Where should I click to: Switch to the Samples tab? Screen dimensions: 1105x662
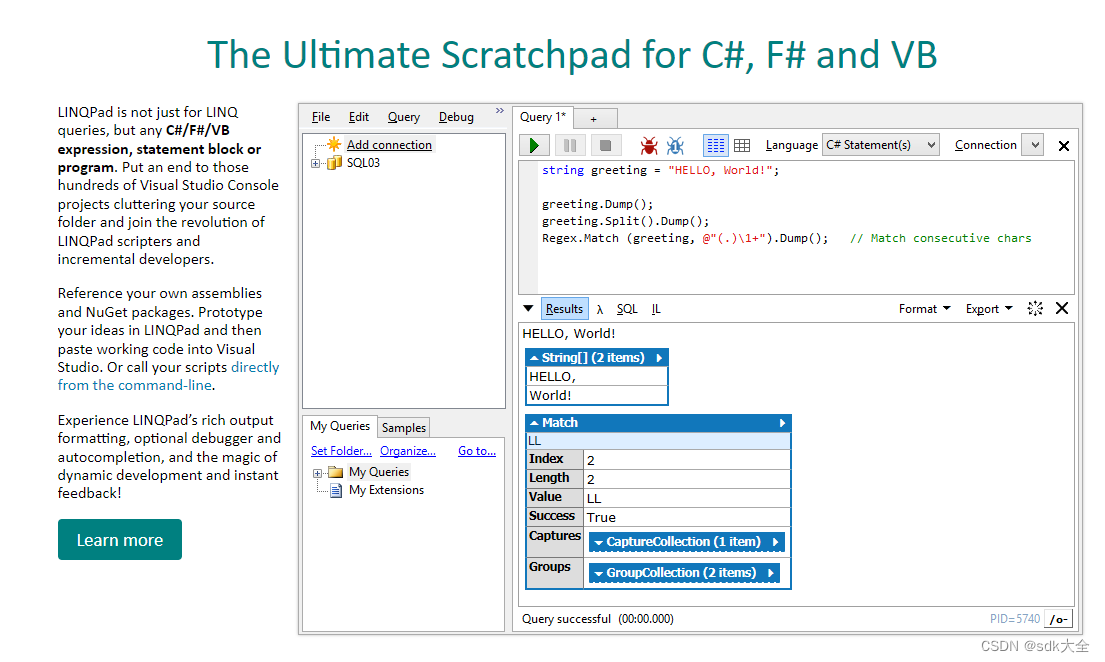pyautogui.click(x=404, y=427)
